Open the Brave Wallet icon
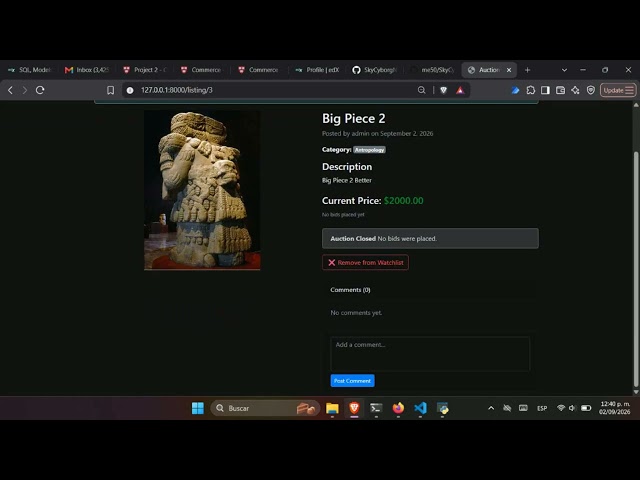This screenshot has width=640, height=480. coord(560,90)
